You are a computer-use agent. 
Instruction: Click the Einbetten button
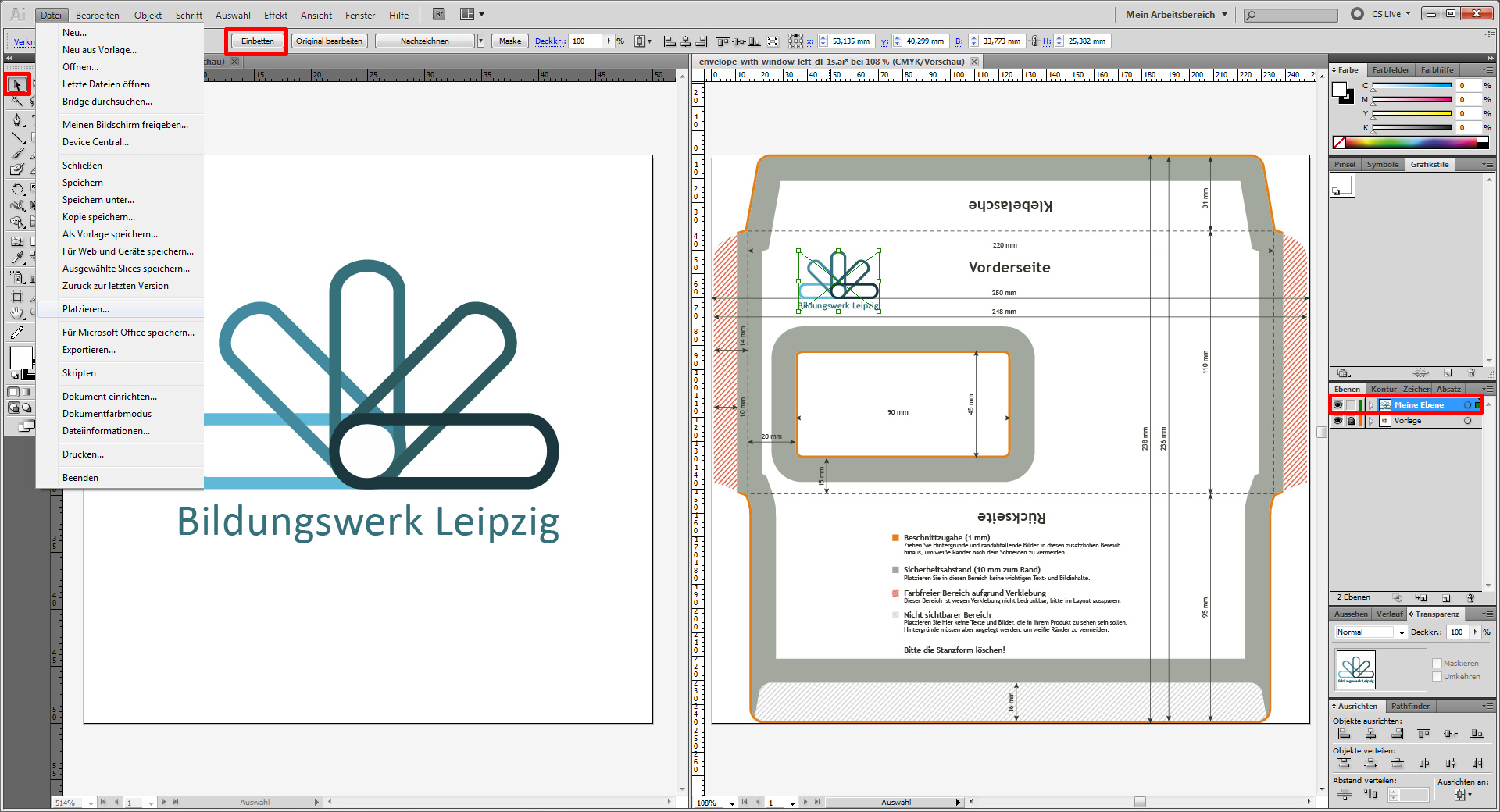point(256,41)
